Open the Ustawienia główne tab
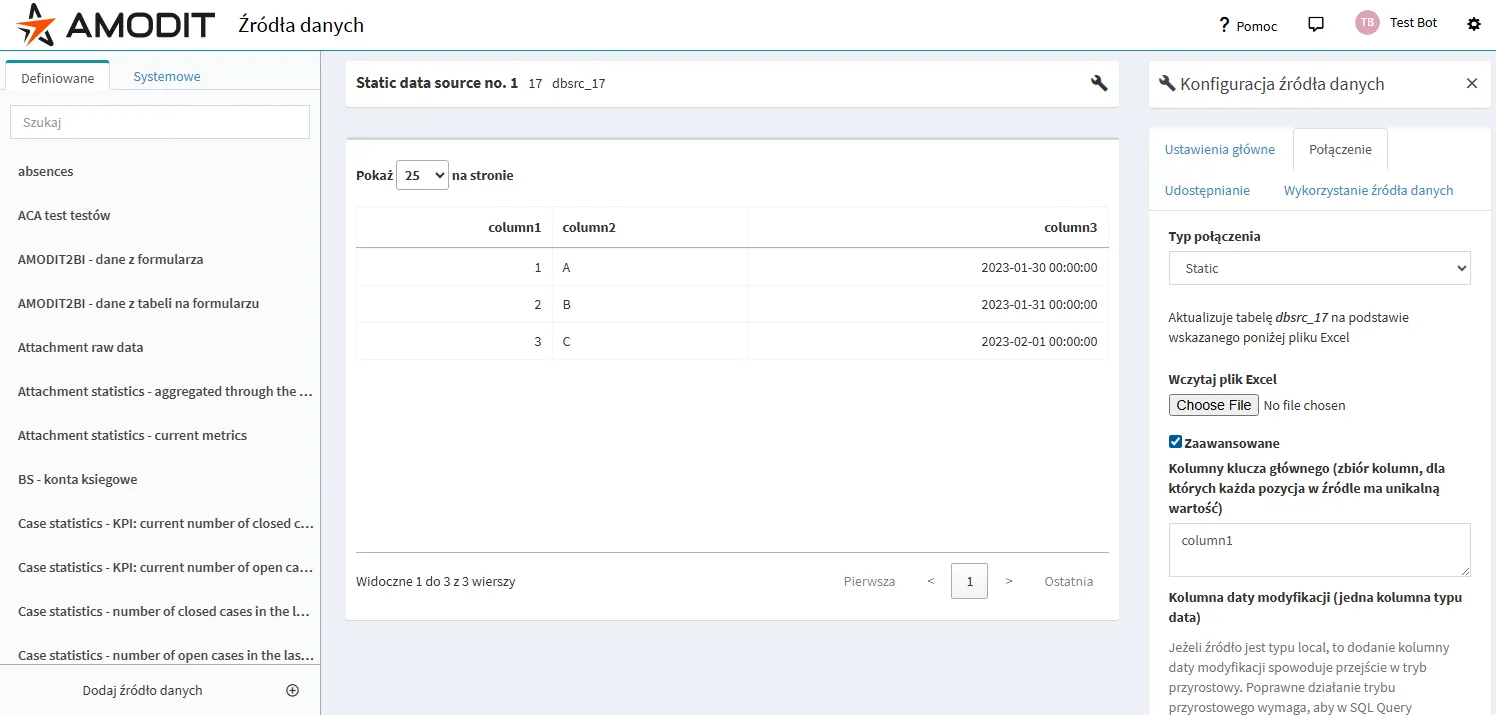 coord(1219,149)
